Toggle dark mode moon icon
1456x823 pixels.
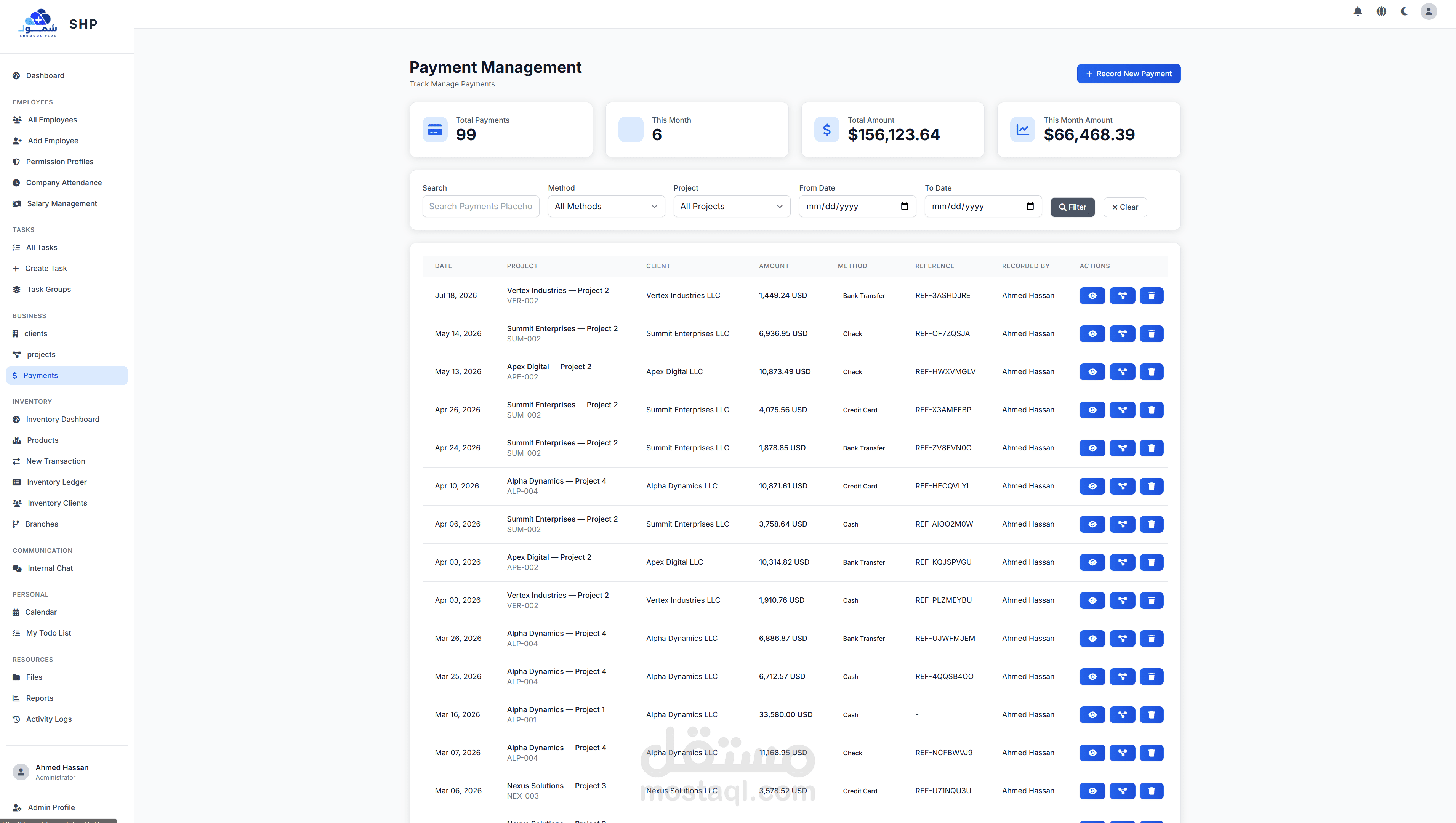click(1404, 11)
